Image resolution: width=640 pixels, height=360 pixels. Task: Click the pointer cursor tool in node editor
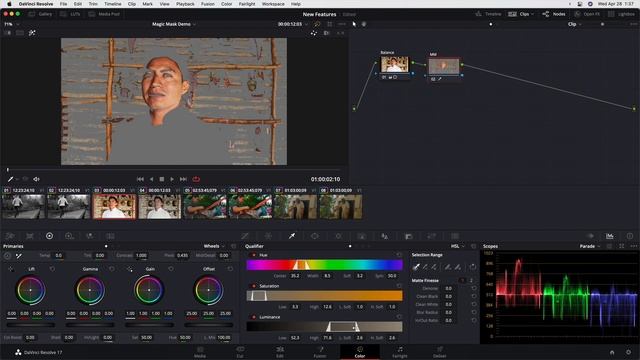coord(354,24)
